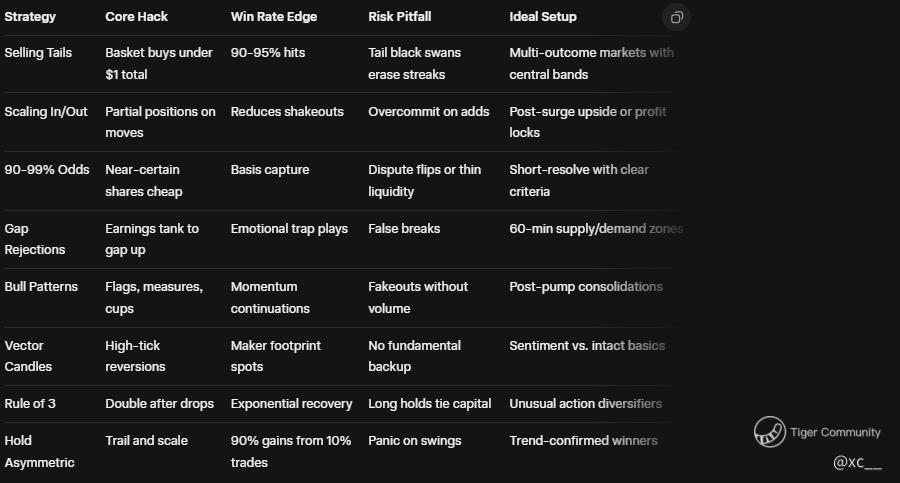The image size is (900, 483).
Task: Select the Scaling In/Out strategy cell
Action: pyautogui.click(x=44, y=112)
